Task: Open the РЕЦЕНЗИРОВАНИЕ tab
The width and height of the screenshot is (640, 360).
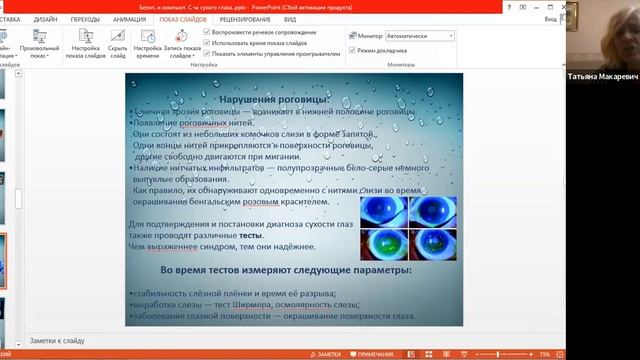Action: 245,19
